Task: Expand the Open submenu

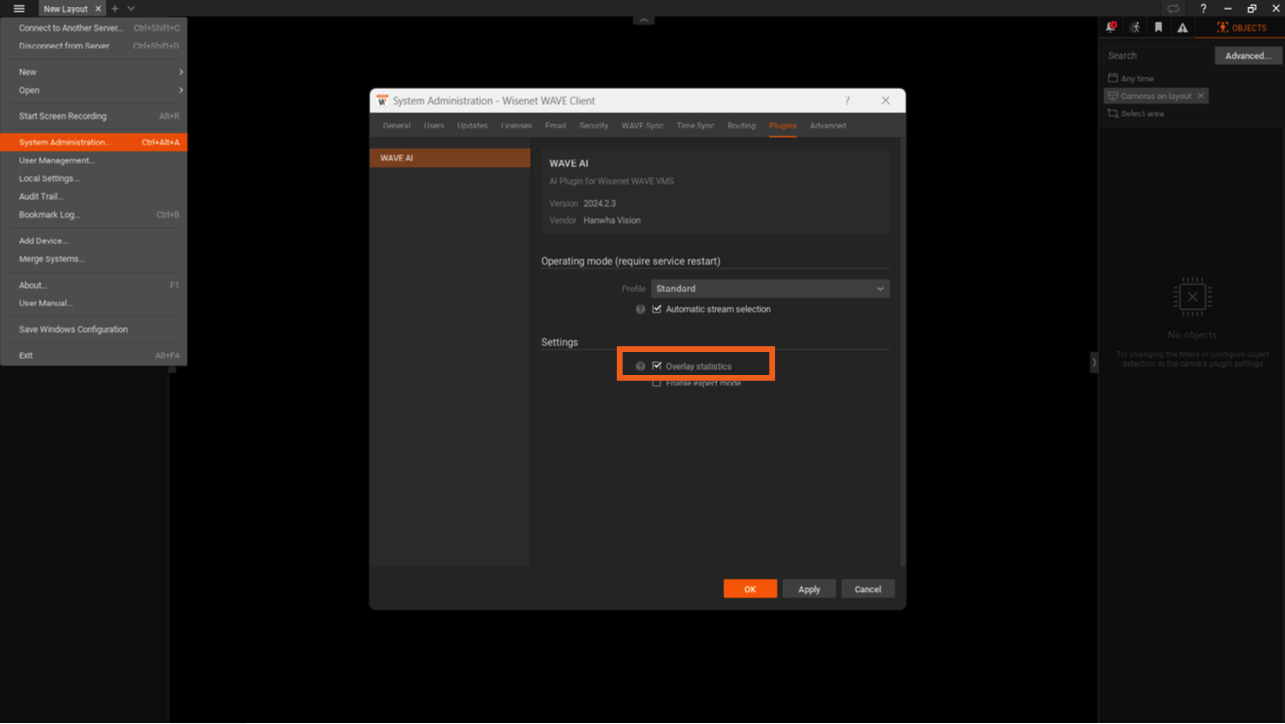Action: [93, 90]
